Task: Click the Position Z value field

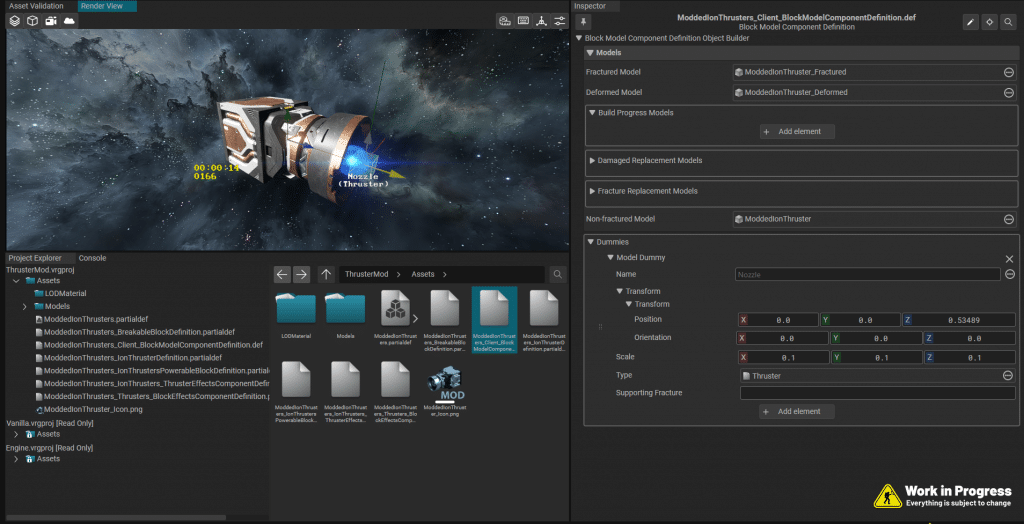Action: point(966,320)
